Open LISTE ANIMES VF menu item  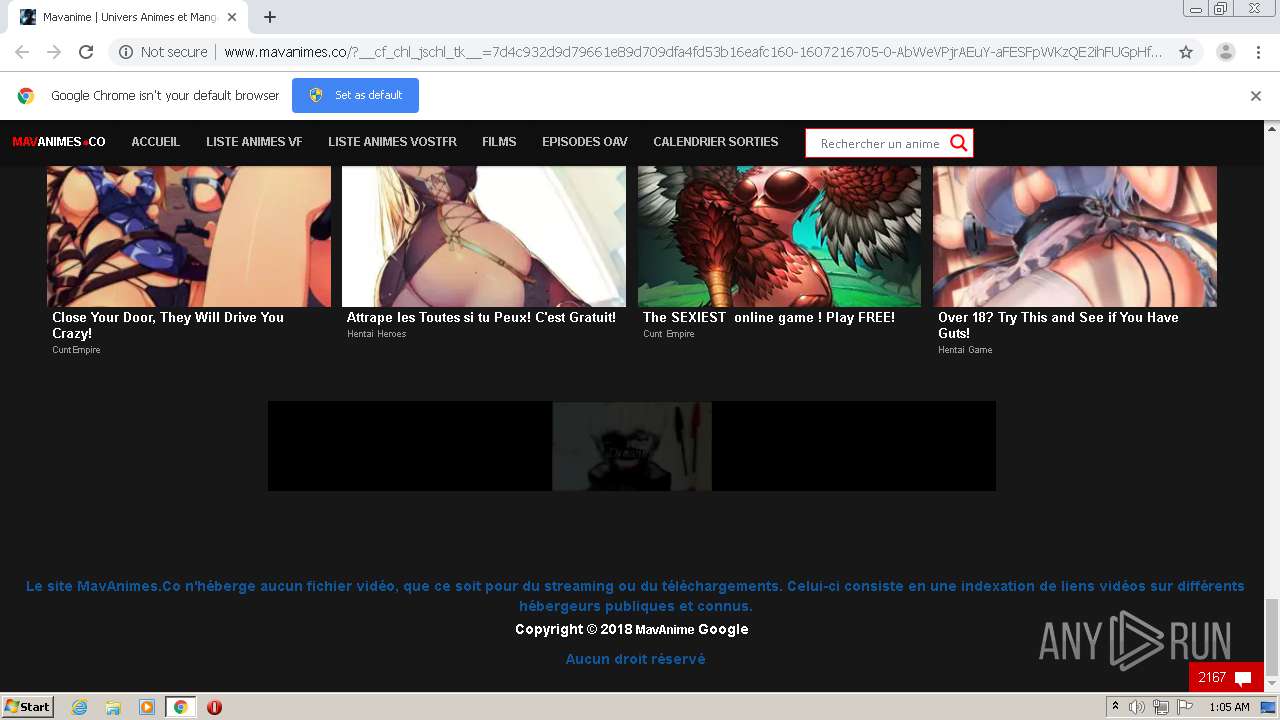pos(254,142)
